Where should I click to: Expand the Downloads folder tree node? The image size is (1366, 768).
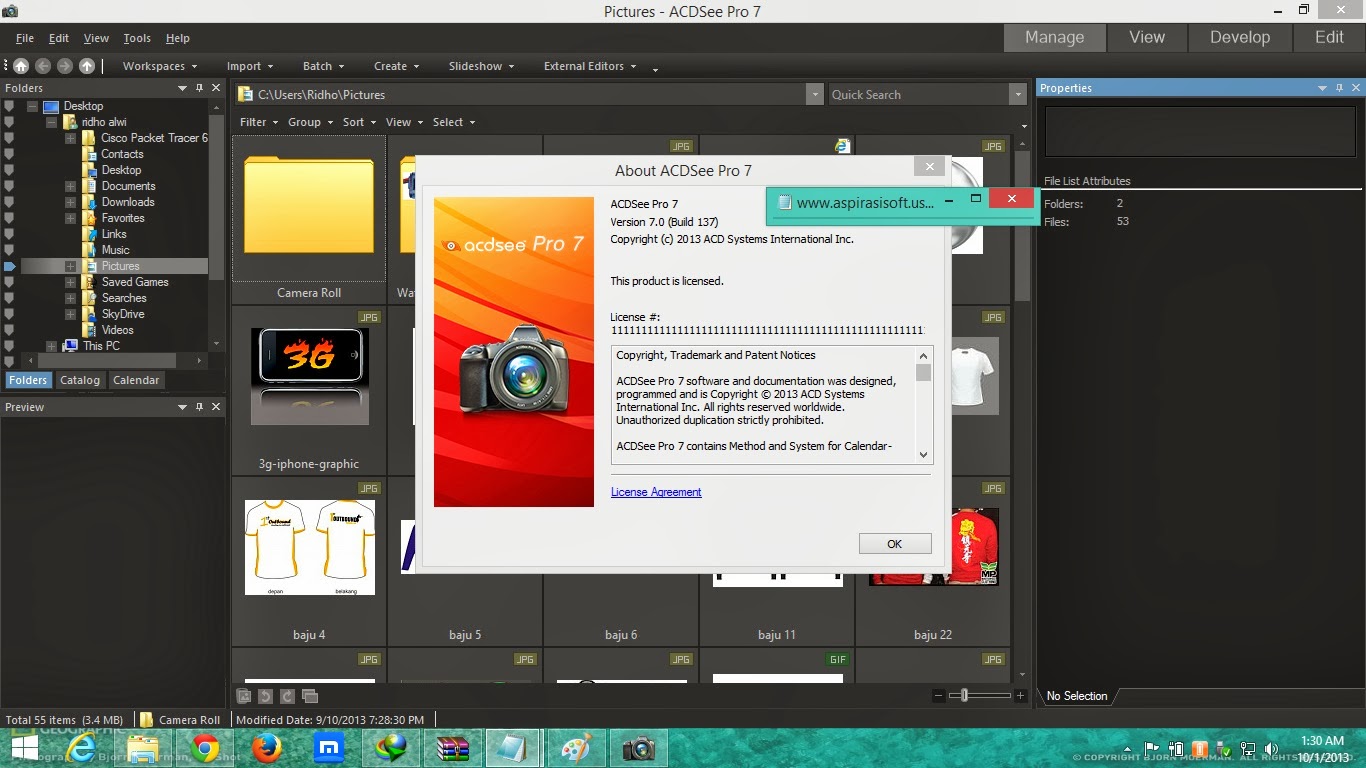coord(70,202)
